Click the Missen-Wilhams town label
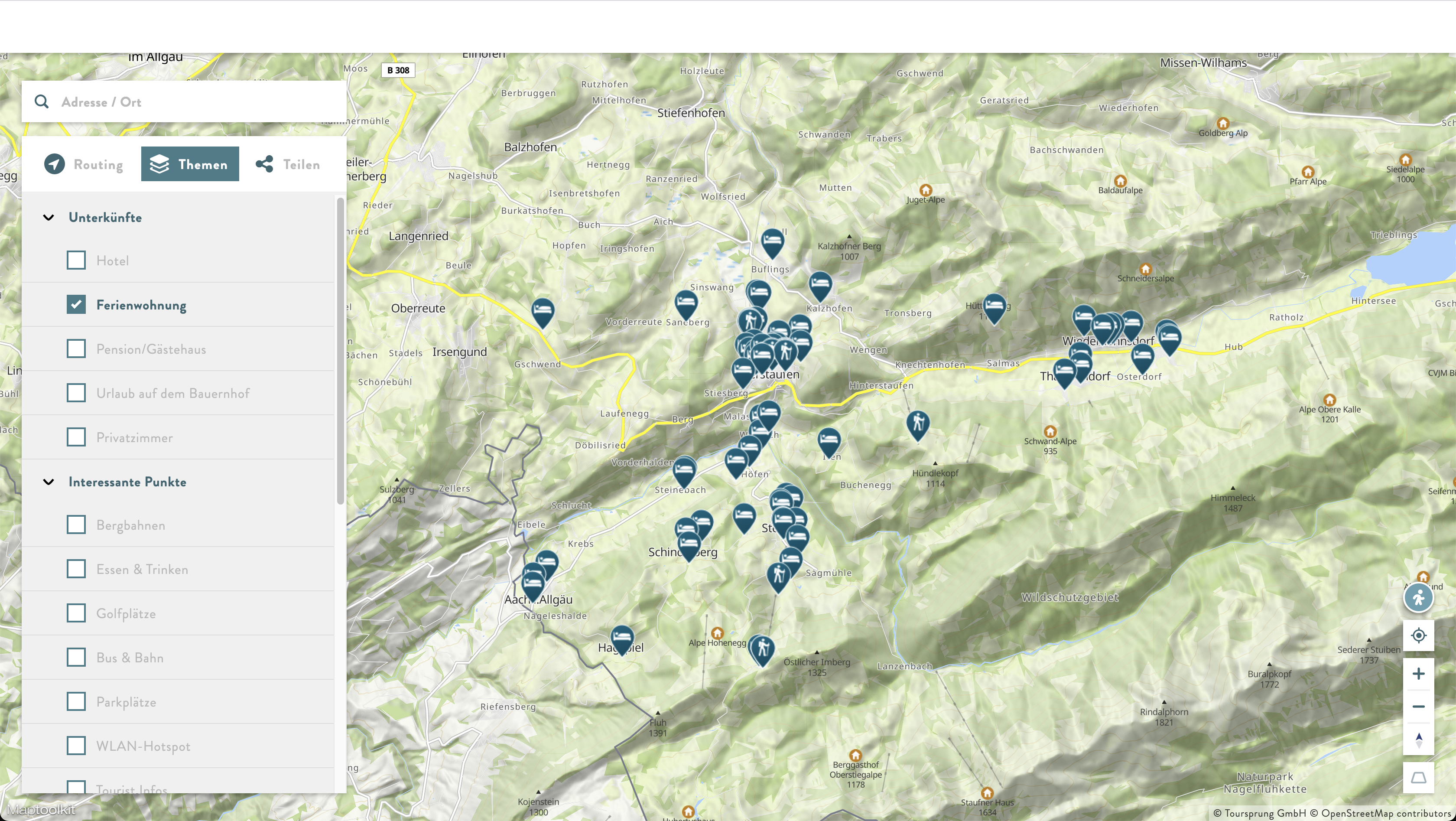 pyautogui.click(x=1203, y=63)
